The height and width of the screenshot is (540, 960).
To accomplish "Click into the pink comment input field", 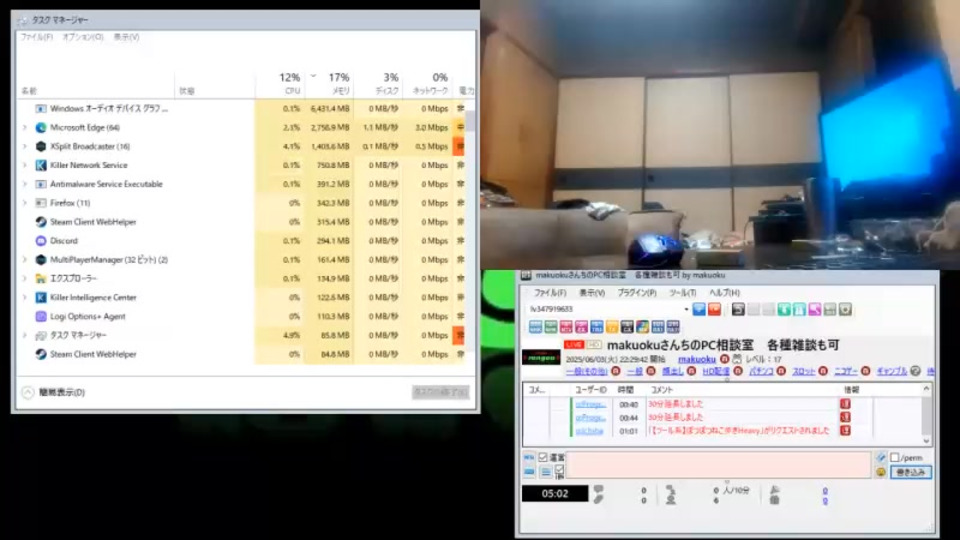I will click(719, 465).
